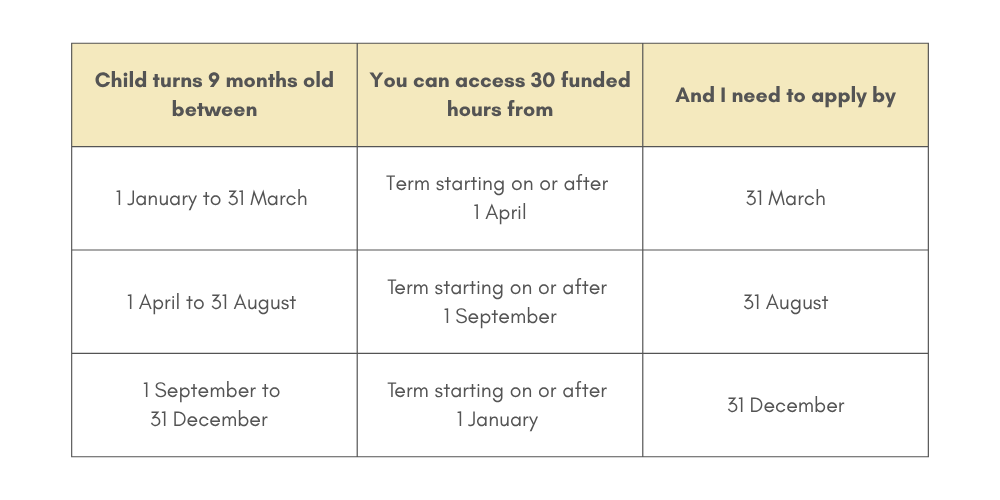The image size is (1000, 500).
Task: Click the 'And I need to apply by' header
Action: [x=786, y=95]
